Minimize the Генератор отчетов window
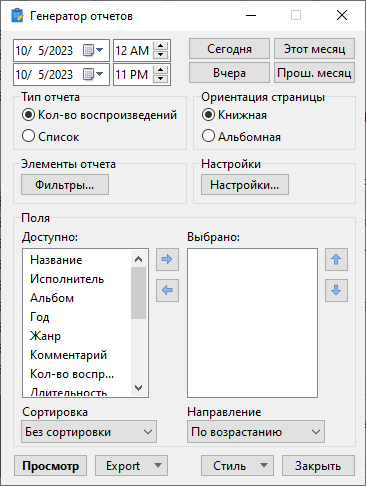The image size is (366, 486). pos(251,15)
